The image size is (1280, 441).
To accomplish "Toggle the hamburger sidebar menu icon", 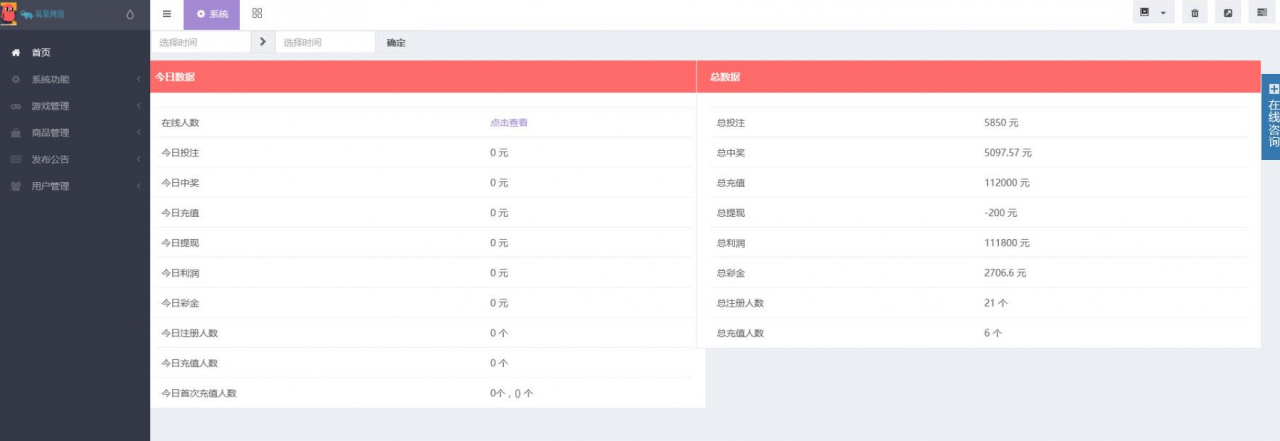I will click(x=166, y=14).
